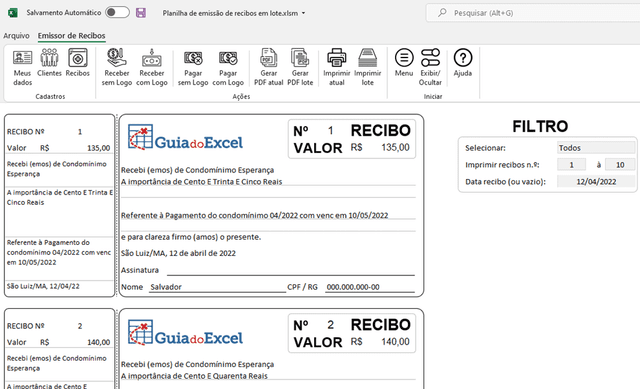Screen dimensions: 640x389
Task: Click the 135,00 value in receipt 1 header
Action: coord(395,147)
